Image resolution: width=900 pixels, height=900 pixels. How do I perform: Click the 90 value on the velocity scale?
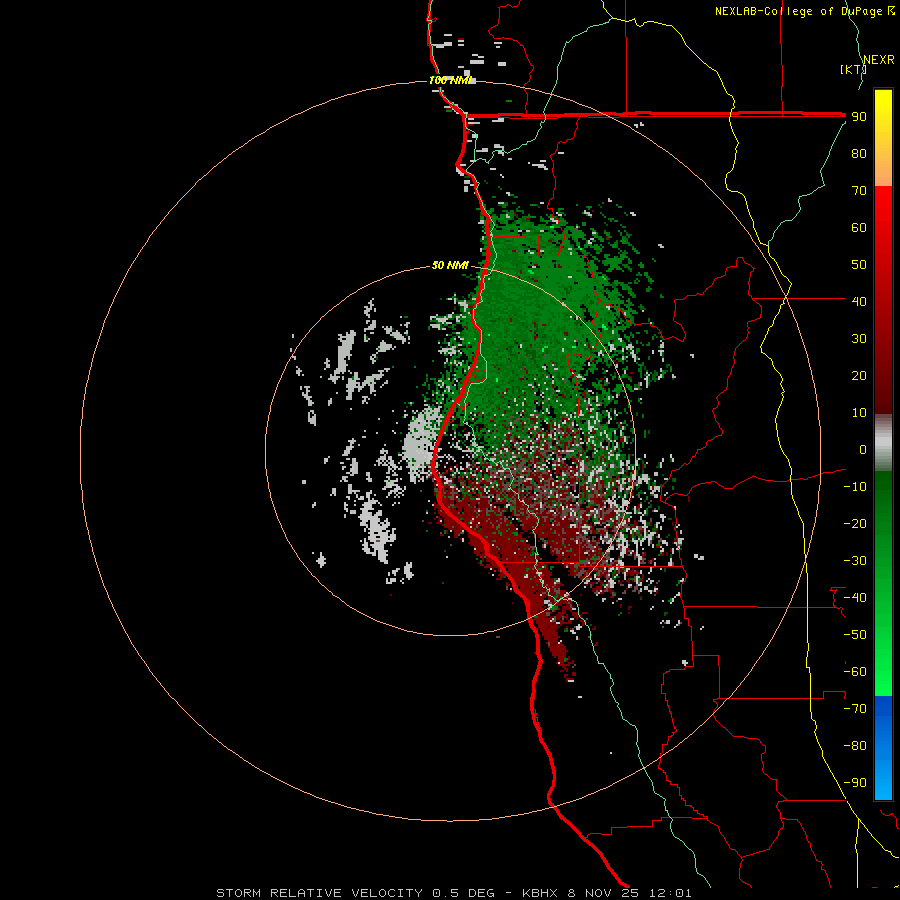[859, 117]
